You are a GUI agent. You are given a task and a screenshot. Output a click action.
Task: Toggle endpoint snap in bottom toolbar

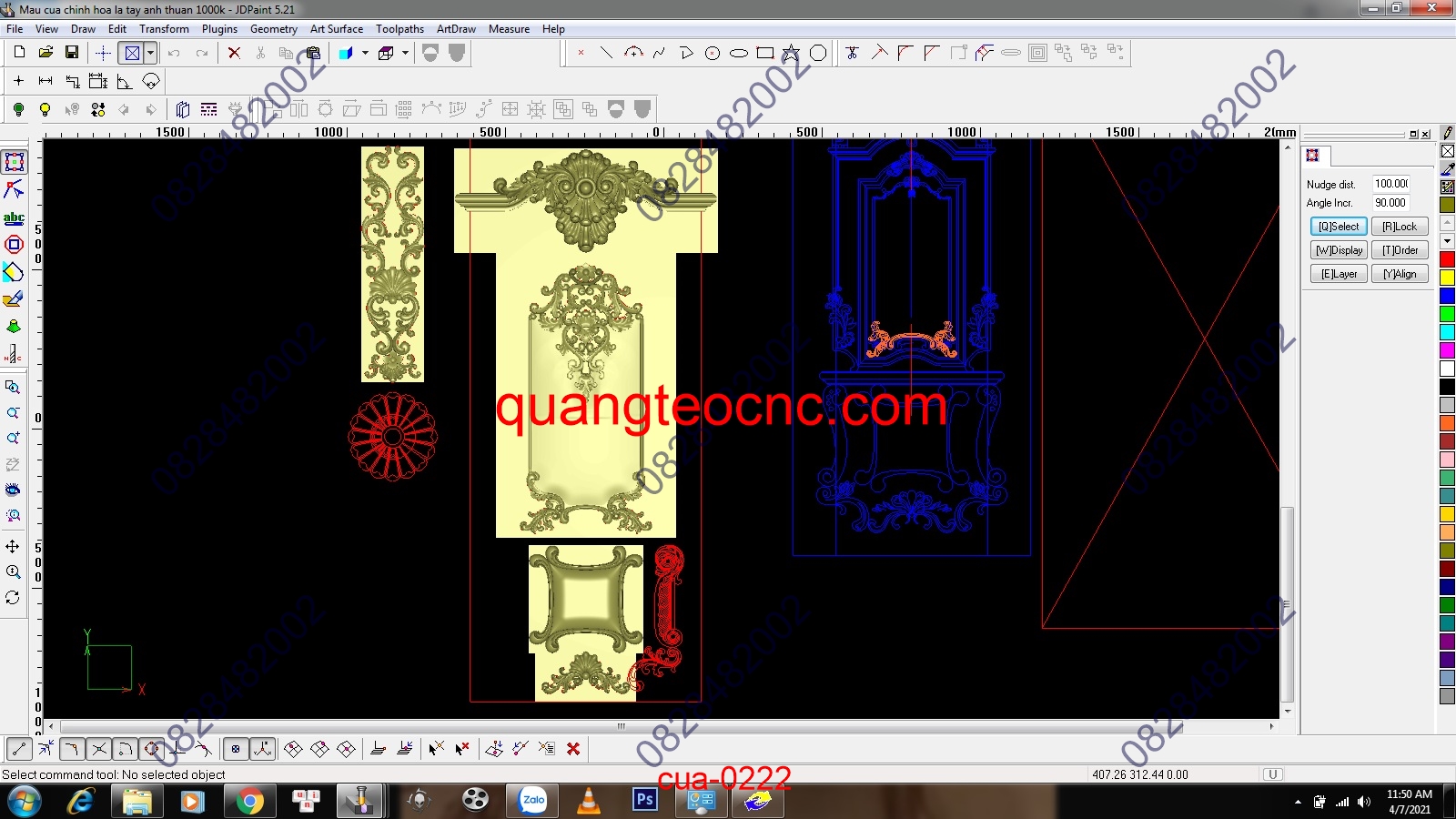point(19,749)
